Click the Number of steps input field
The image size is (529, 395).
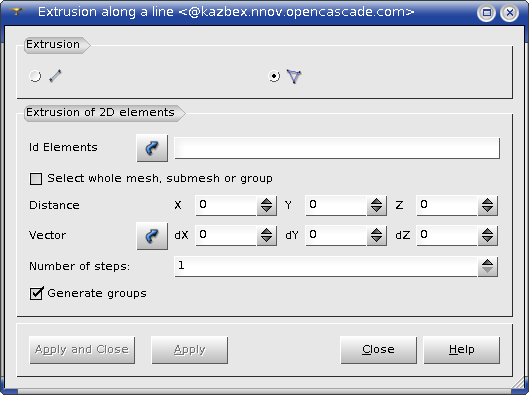326,266
